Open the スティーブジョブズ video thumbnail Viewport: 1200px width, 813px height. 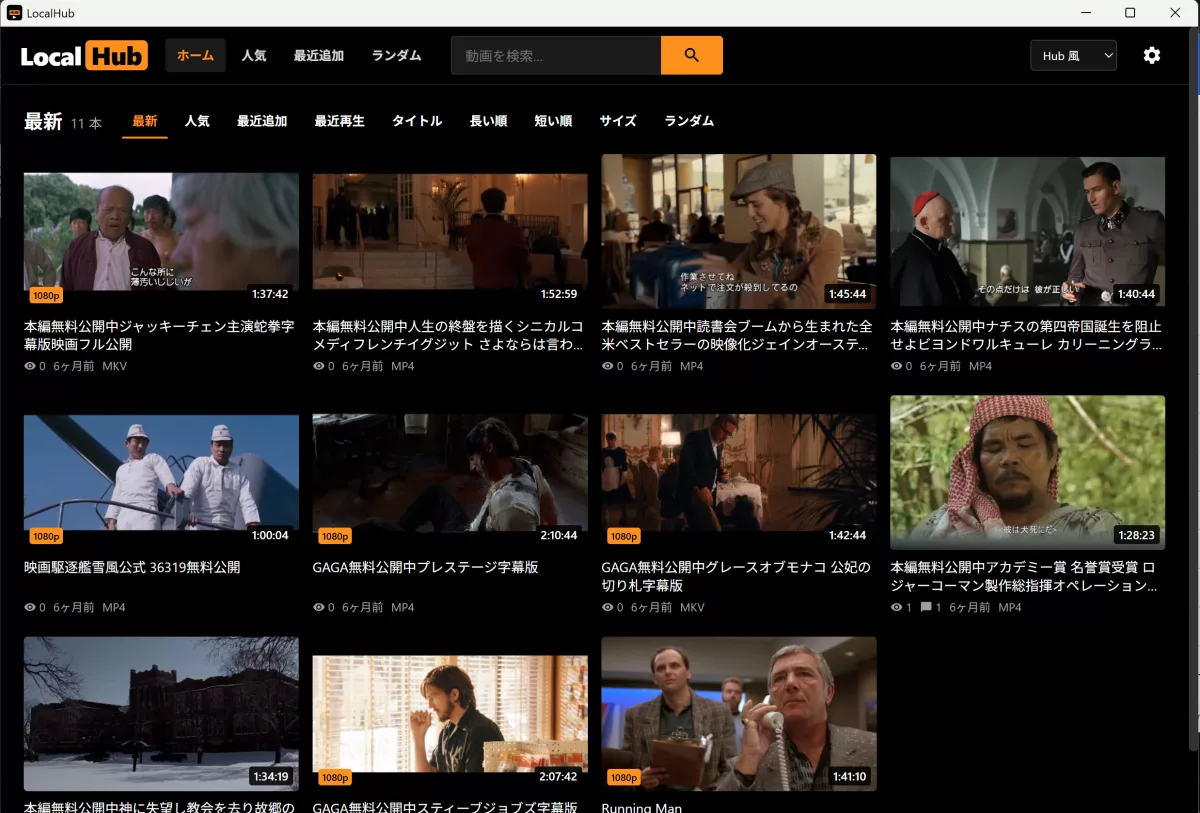[x=450, y=714]
